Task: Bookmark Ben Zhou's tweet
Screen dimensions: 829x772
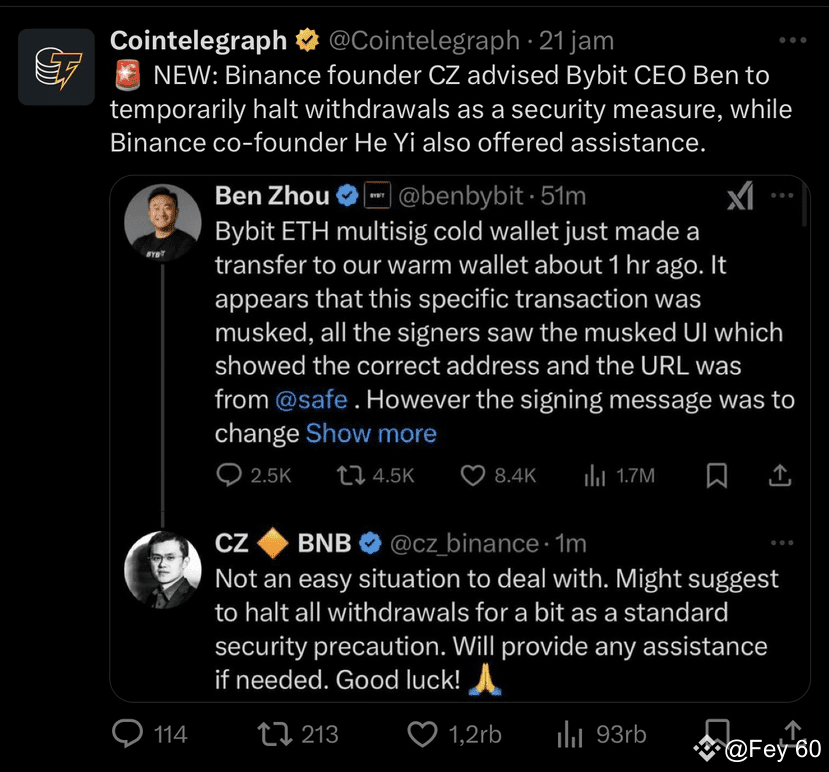Action: 716,476
